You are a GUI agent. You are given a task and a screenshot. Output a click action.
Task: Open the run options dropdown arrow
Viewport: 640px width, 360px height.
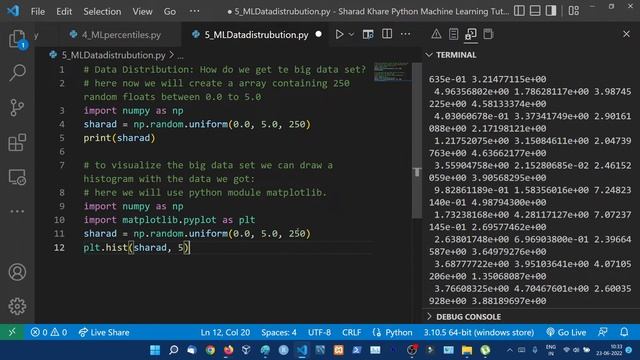pyautogui.click(x=351, y=35)
